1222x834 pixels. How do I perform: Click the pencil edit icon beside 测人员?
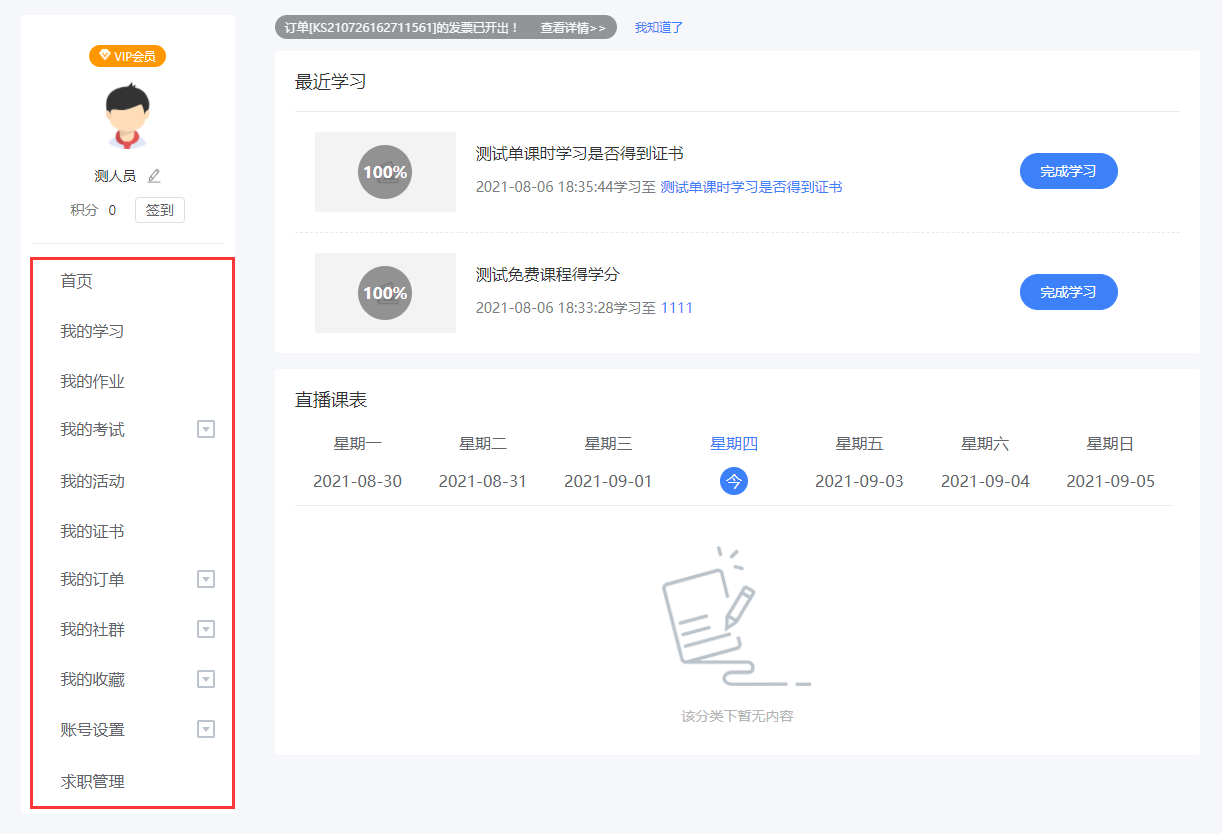(154, 176)
